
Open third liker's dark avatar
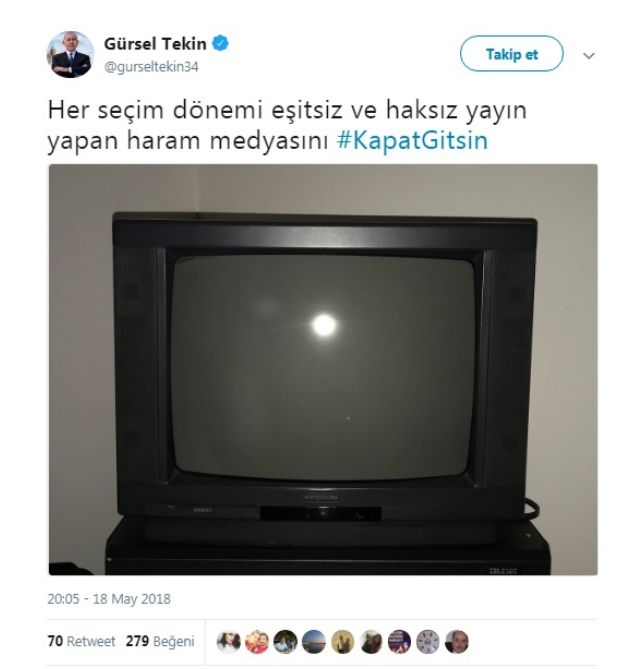click(x=285, y=641)
